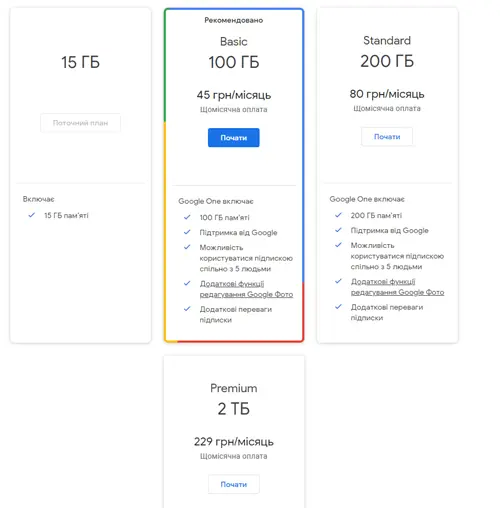
Task: Start the Standard 200 ГБ plan
Action: coord(387,137)
